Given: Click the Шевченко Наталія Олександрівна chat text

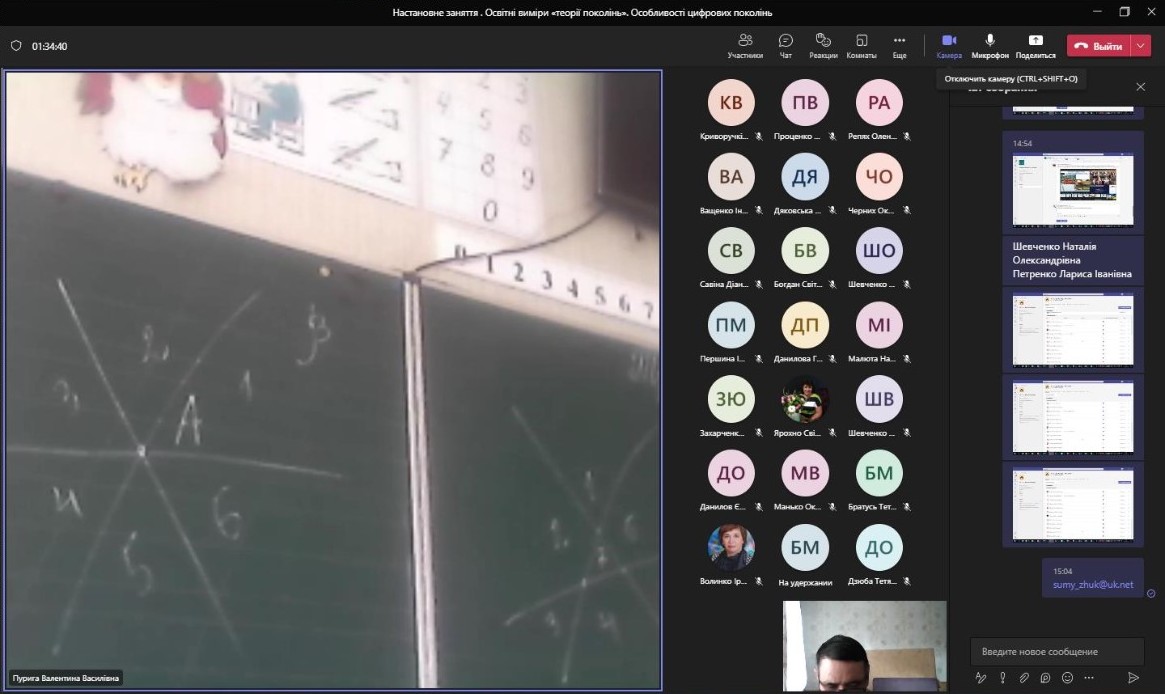Looking at the screenshot, I should coord(1054,253).
